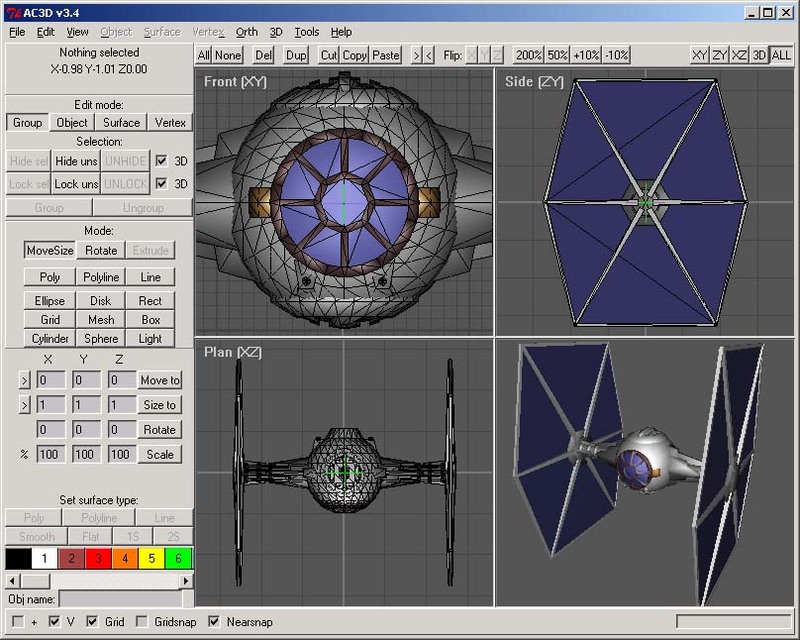Select the Mesh tool
The width and height of the screenshot is (800, 640).
click(x=101, y=319)
